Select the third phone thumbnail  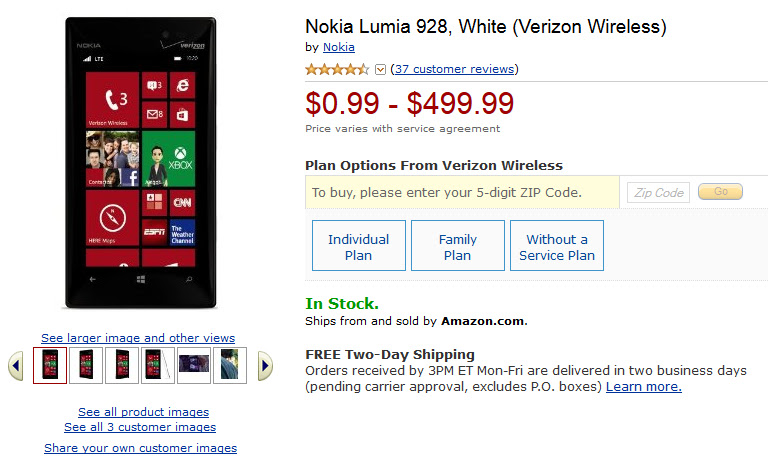pos(122,366)
